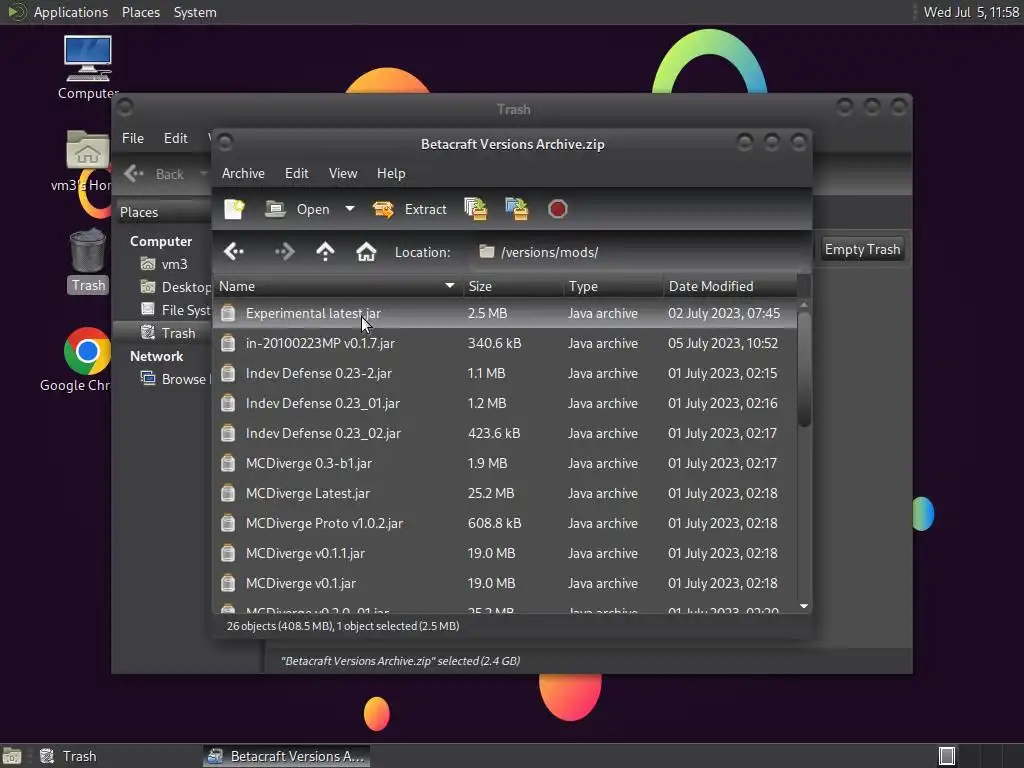Sort by the Name column header
Screen dimensions: 1024x768
click(338, 286)
